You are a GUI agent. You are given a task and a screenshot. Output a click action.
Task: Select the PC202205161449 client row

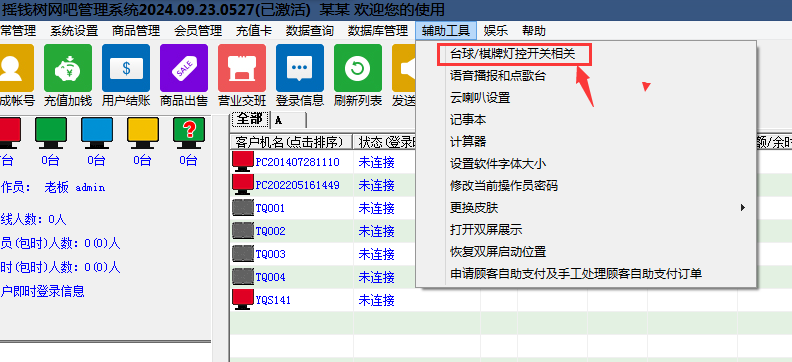[298, 185]
